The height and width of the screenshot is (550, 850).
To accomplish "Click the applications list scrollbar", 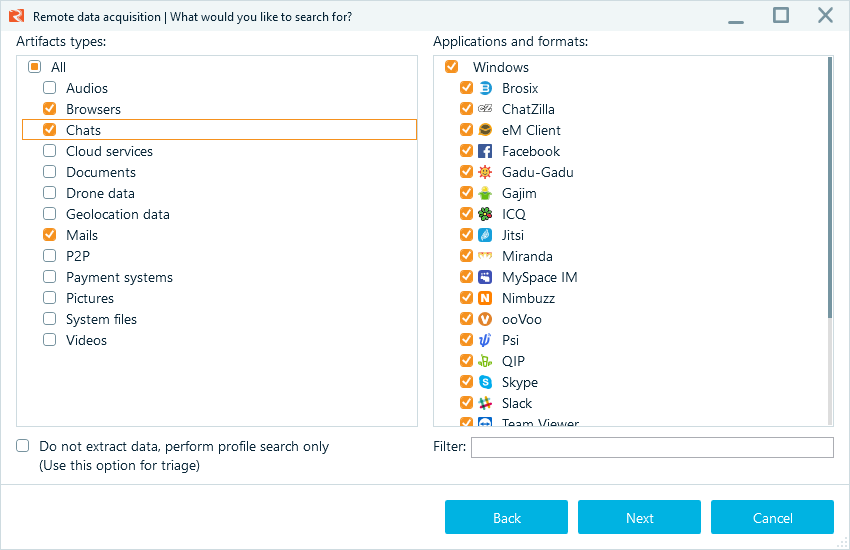I will (829, 187).
